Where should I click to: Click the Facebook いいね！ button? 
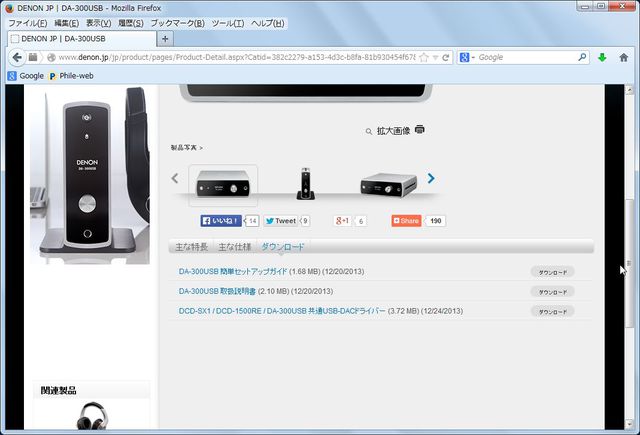pyautogui.click(x=221, y=221)
